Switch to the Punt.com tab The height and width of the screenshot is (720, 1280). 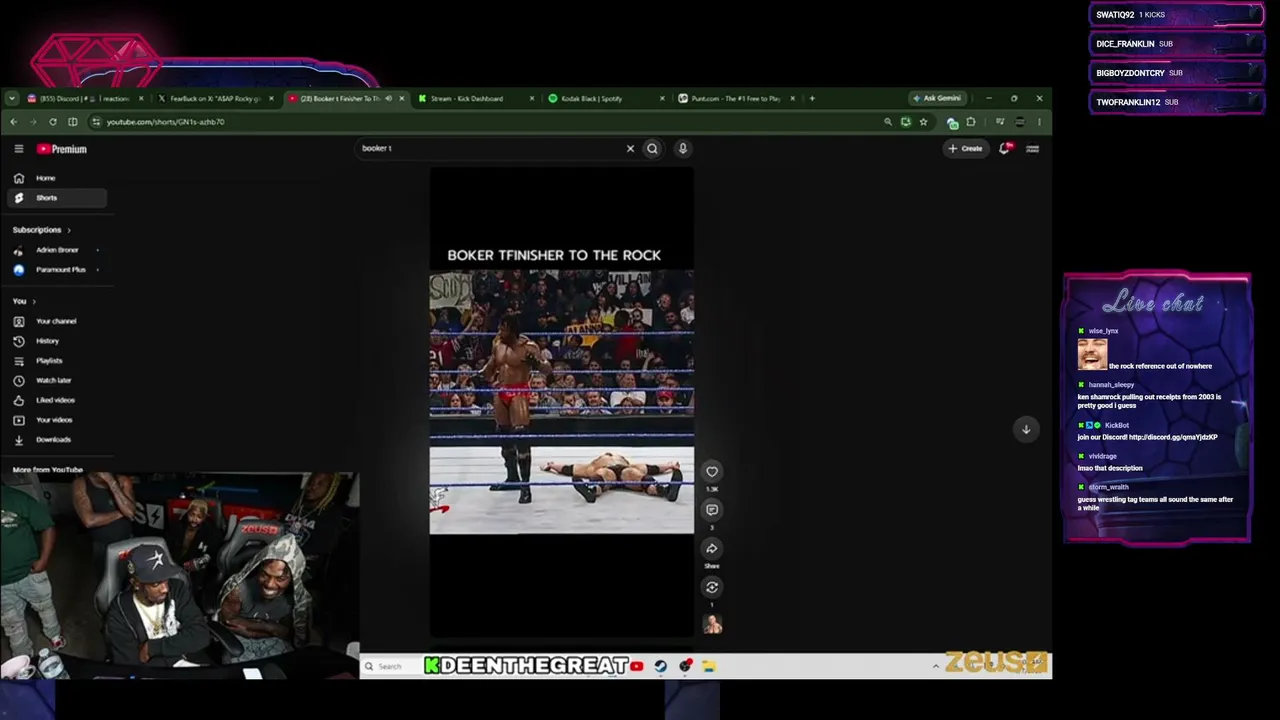coord(735,99)
